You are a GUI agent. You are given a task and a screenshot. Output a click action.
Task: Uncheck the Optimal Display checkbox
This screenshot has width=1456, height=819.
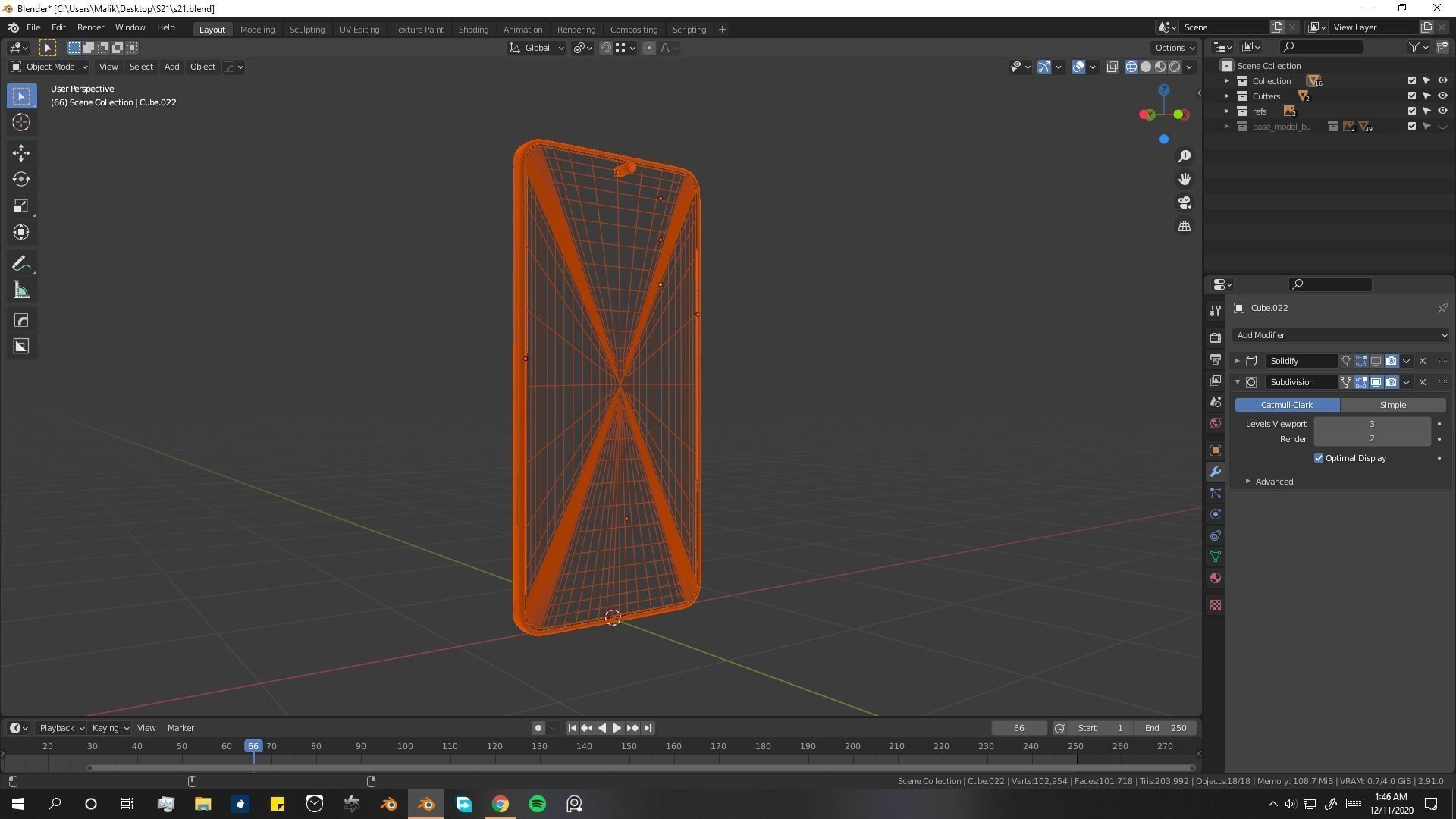coord(1319,458)
